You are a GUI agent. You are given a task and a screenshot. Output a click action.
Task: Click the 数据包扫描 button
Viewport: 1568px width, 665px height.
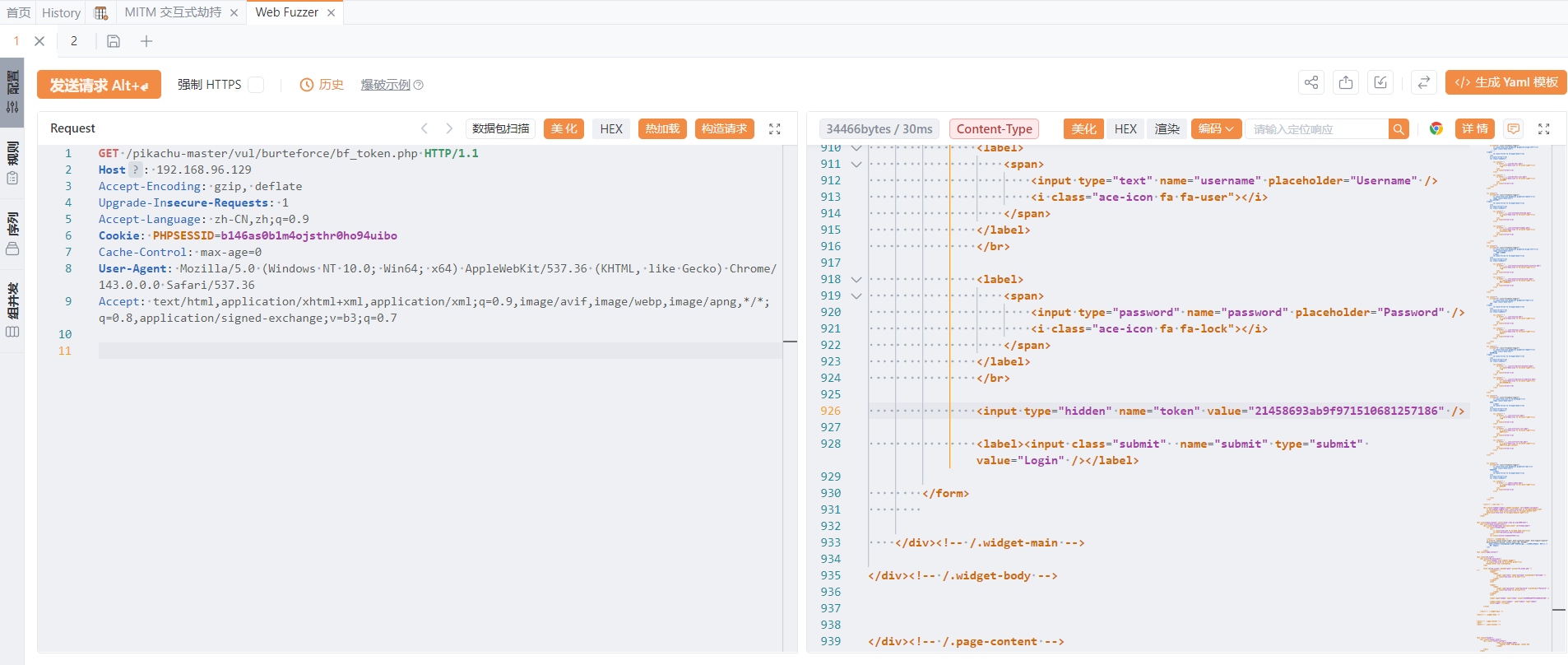click(x=500, y=128)
